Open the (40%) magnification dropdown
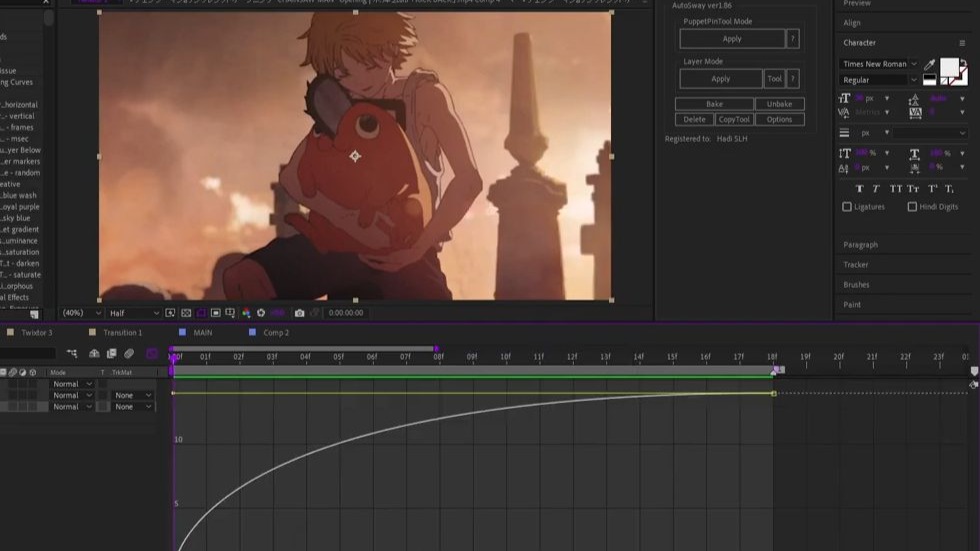The image size is (980, 551). tap(81, 313)
